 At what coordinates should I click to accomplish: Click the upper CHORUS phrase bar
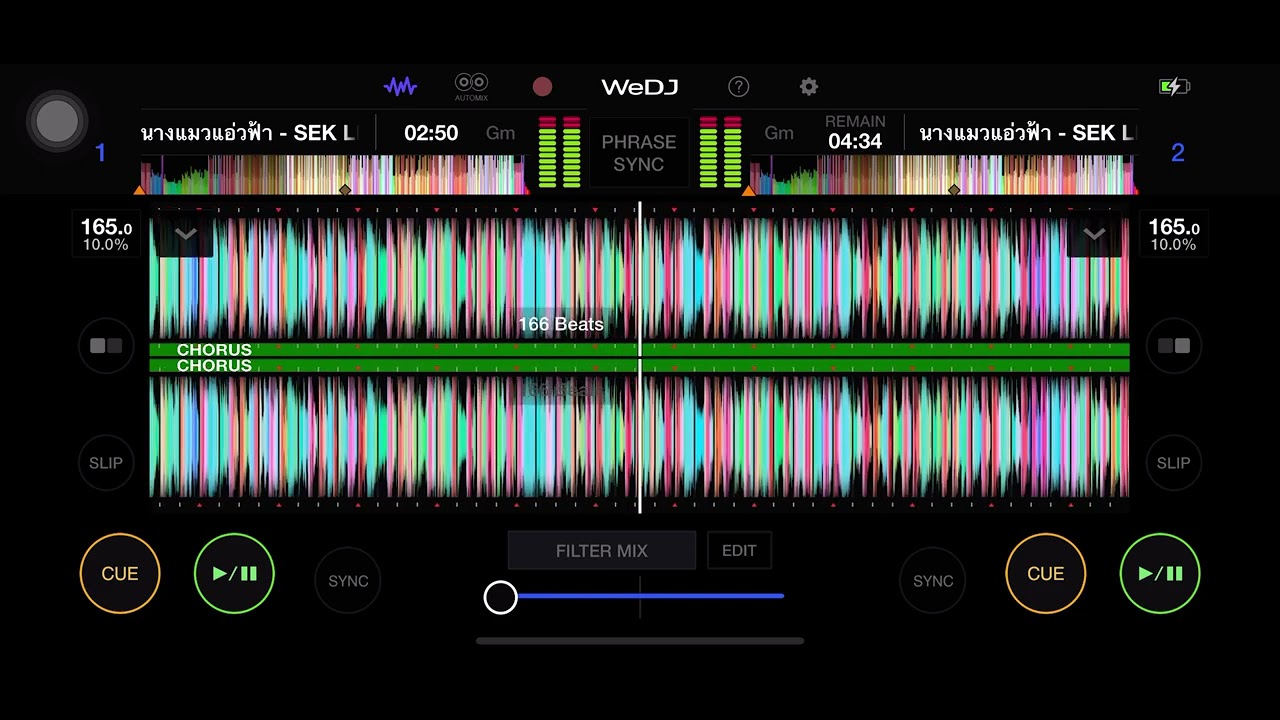[x=639, y=350]
